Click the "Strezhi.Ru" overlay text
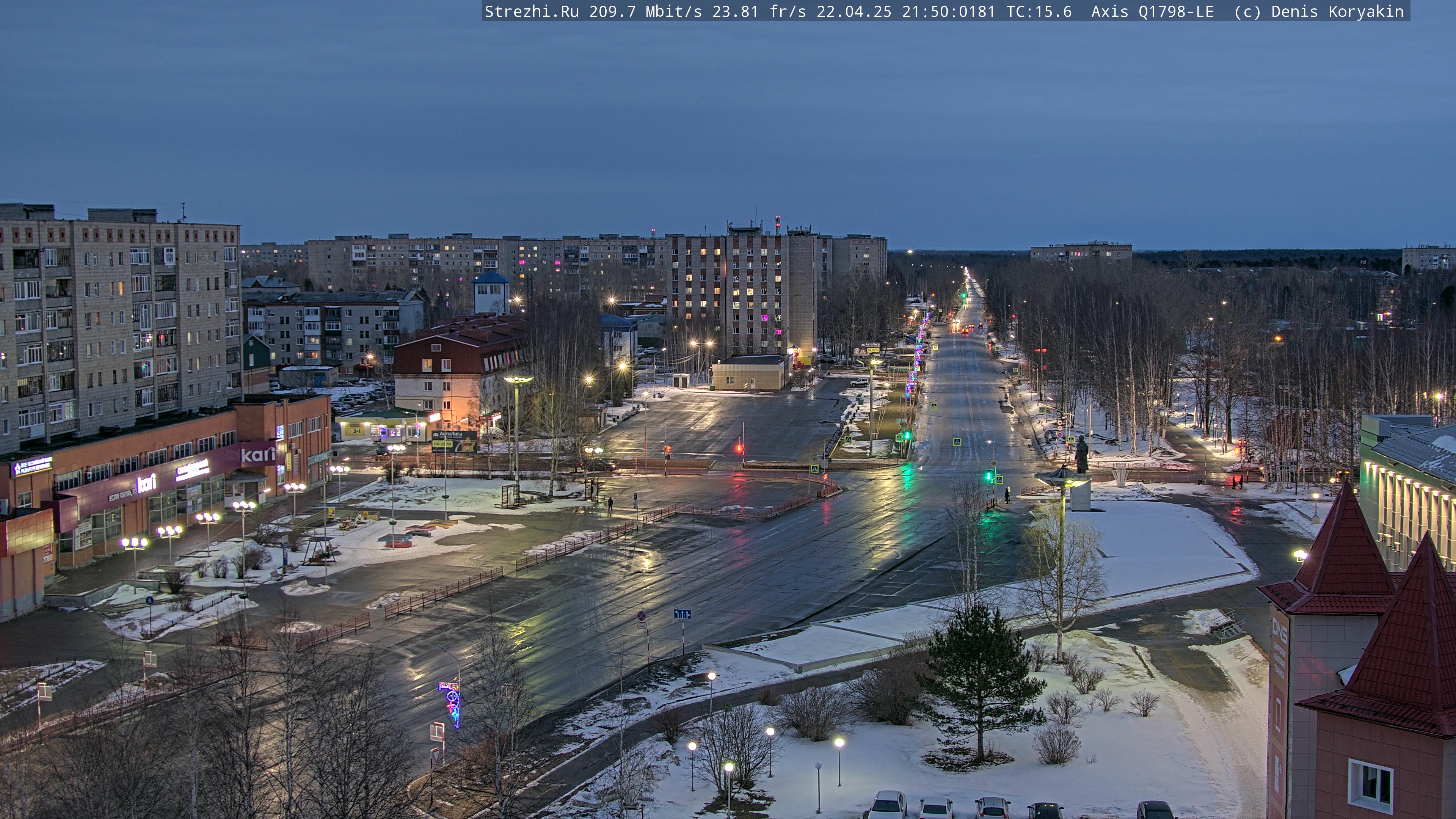 click(532, 12)
